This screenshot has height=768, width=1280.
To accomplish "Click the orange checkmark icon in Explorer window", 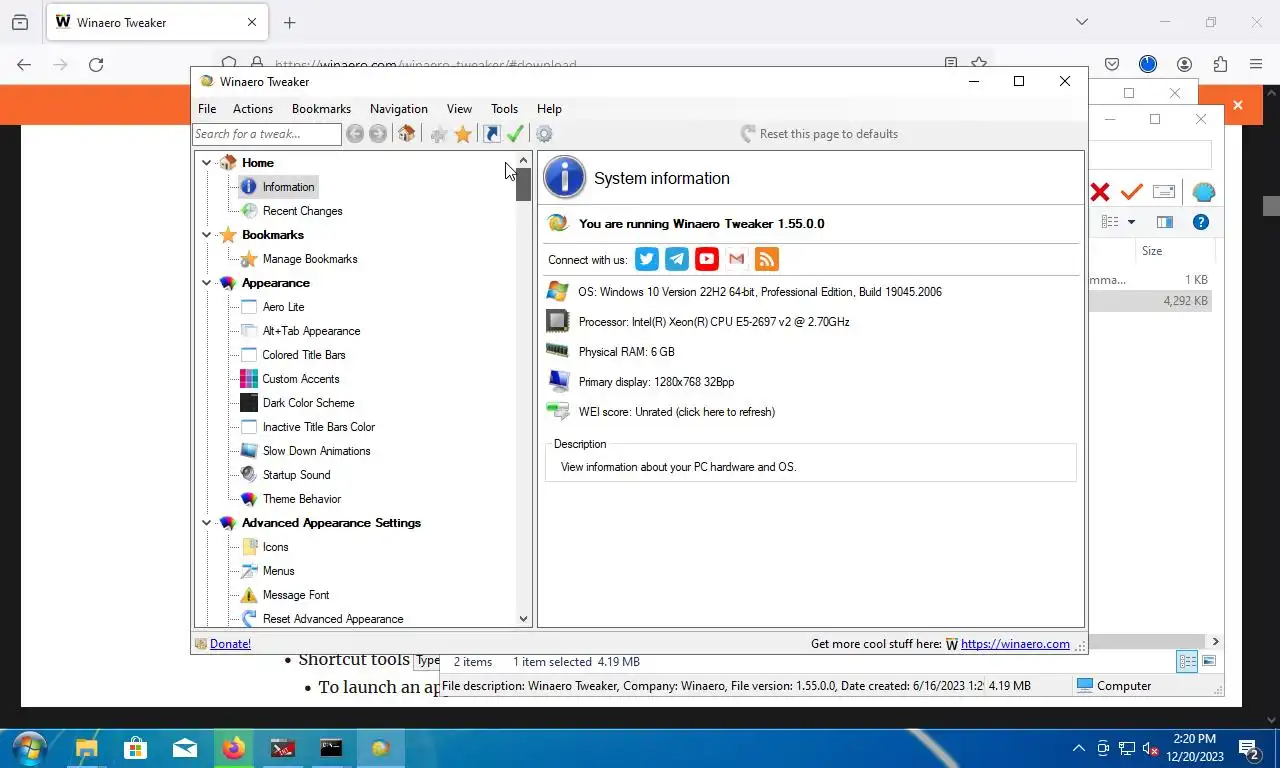I will point(1132,192).
